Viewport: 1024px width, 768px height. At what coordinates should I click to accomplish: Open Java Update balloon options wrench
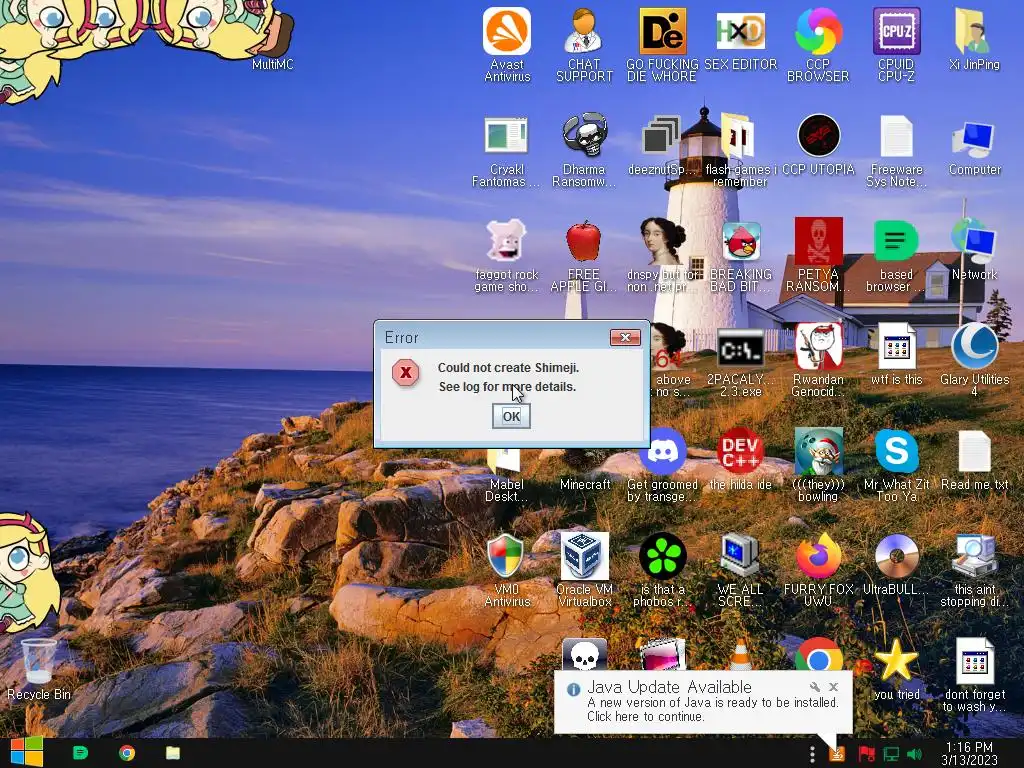tap(814, 686)
